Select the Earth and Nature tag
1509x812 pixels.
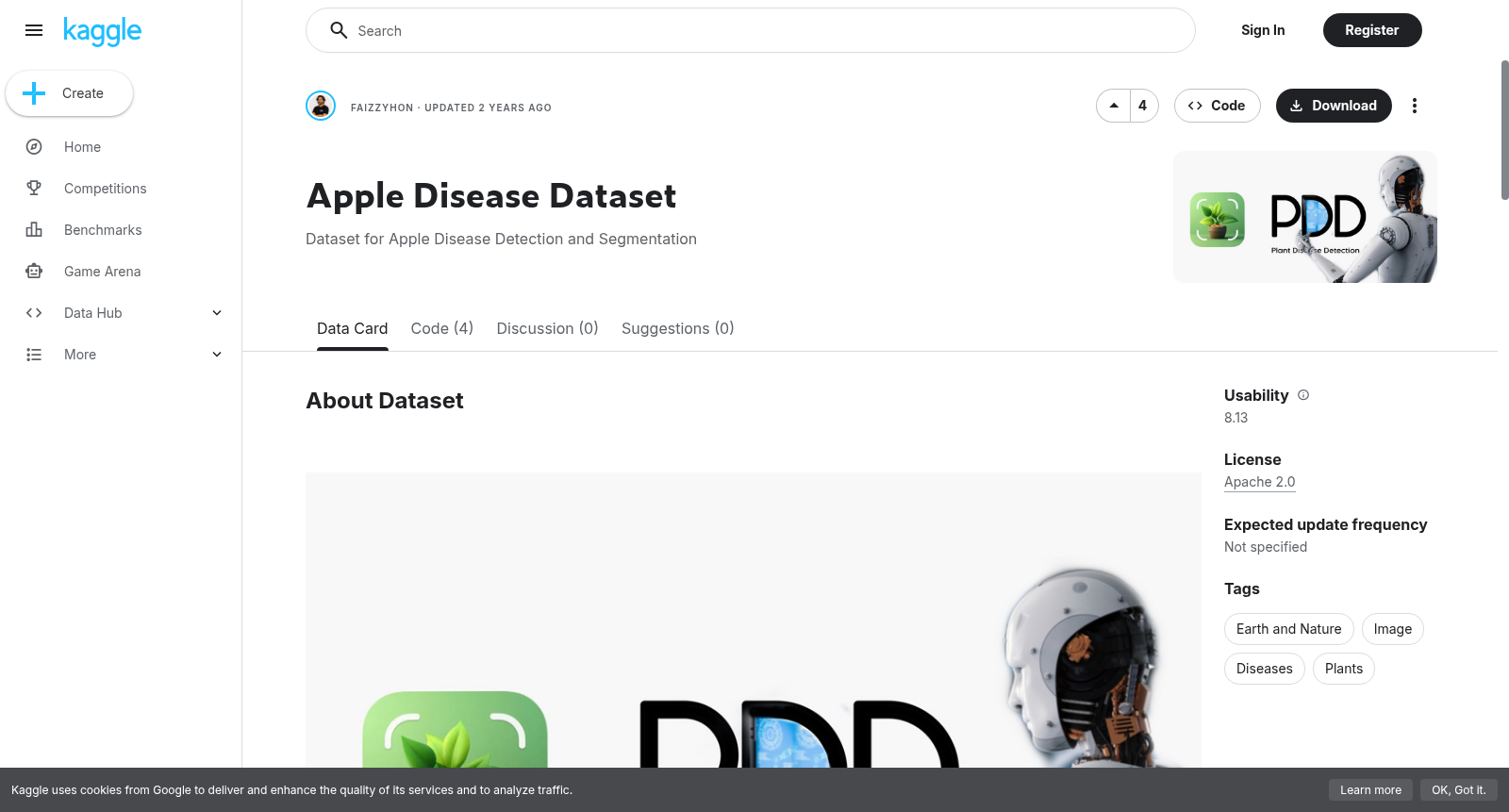[x=1289, y=629]
